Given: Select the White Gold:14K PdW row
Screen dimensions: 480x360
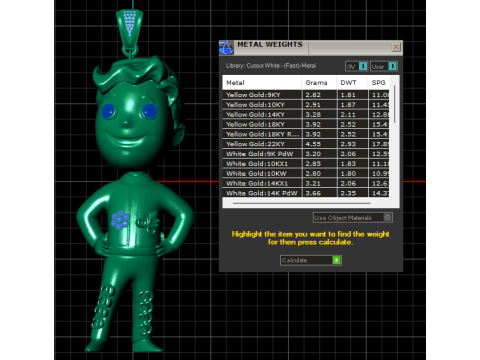Looking at the screenshot, I should pos(306,193).
